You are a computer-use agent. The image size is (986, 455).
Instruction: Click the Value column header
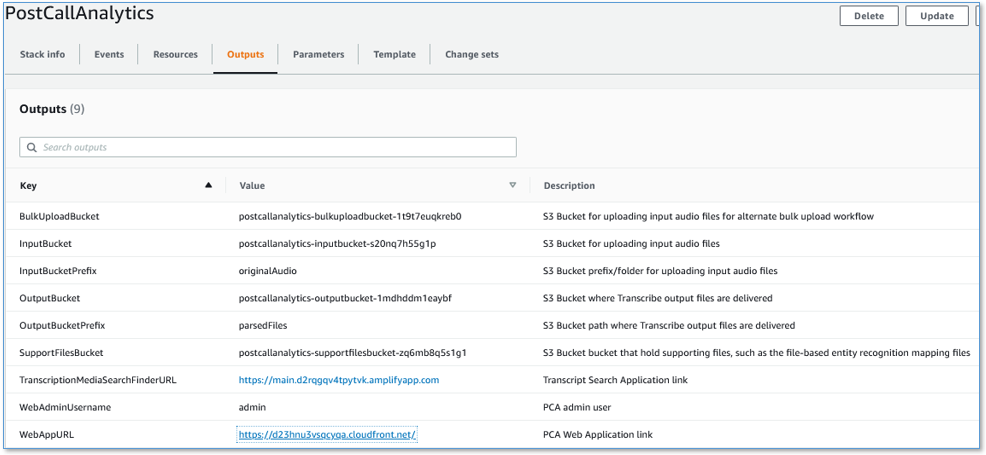click(252, 186)
